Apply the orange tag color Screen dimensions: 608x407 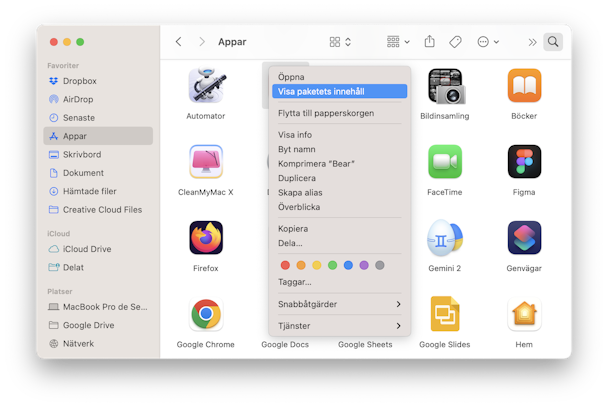point(301,265)
